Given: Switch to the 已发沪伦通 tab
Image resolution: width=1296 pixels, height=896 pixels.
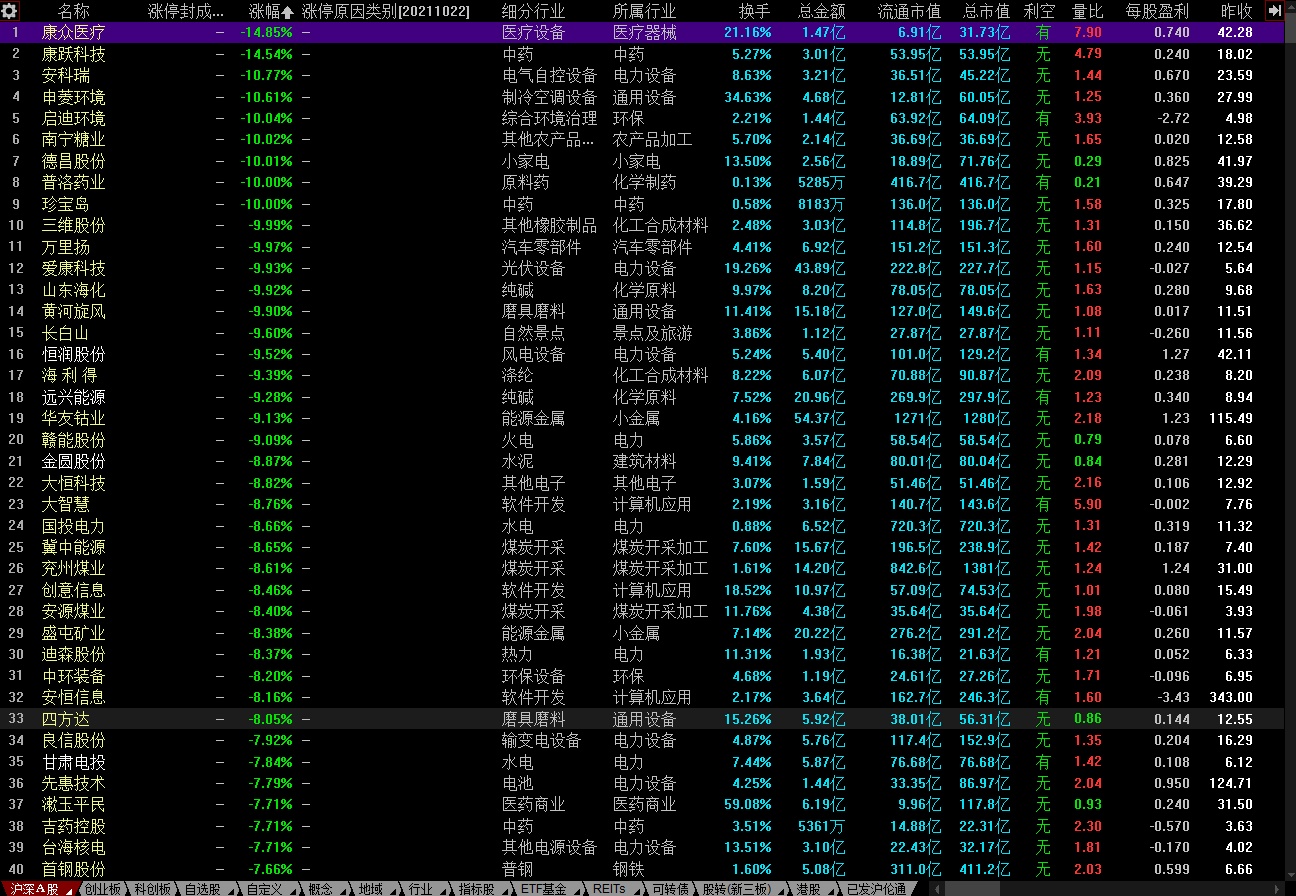Looking at the screenshot, I should coord(876,888).
